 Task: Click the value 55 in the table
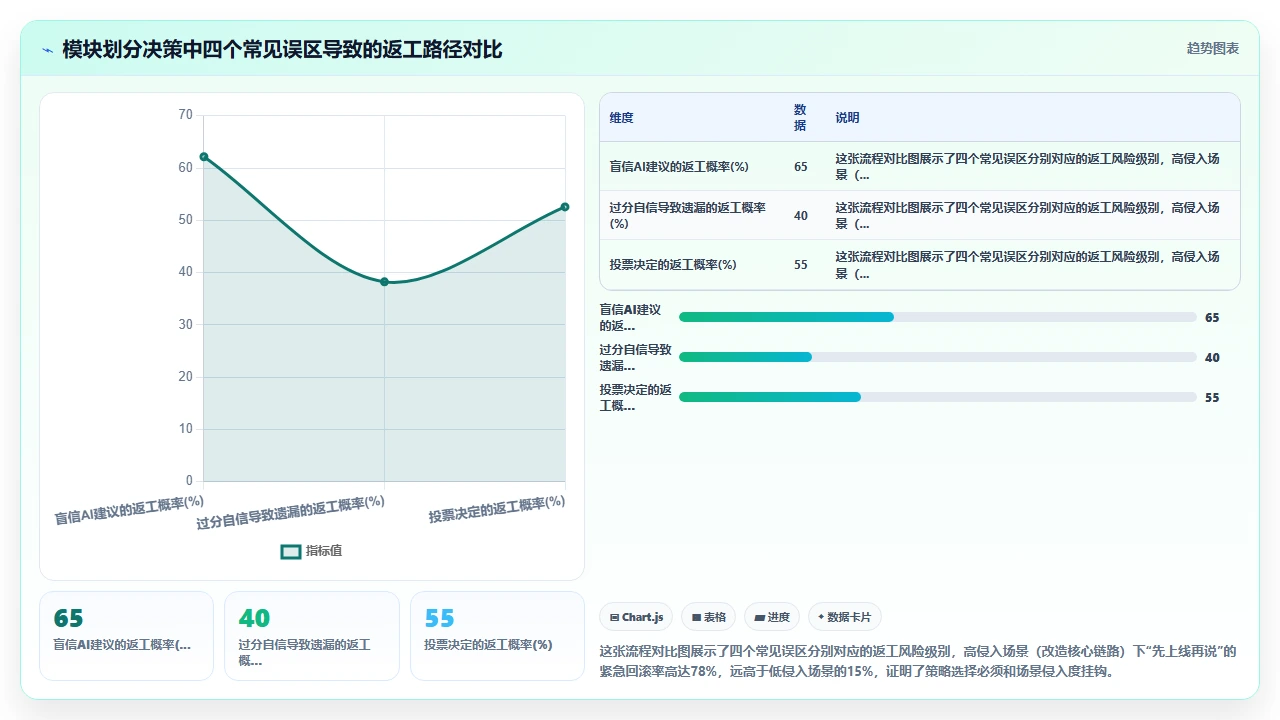[x=801, y=264]
